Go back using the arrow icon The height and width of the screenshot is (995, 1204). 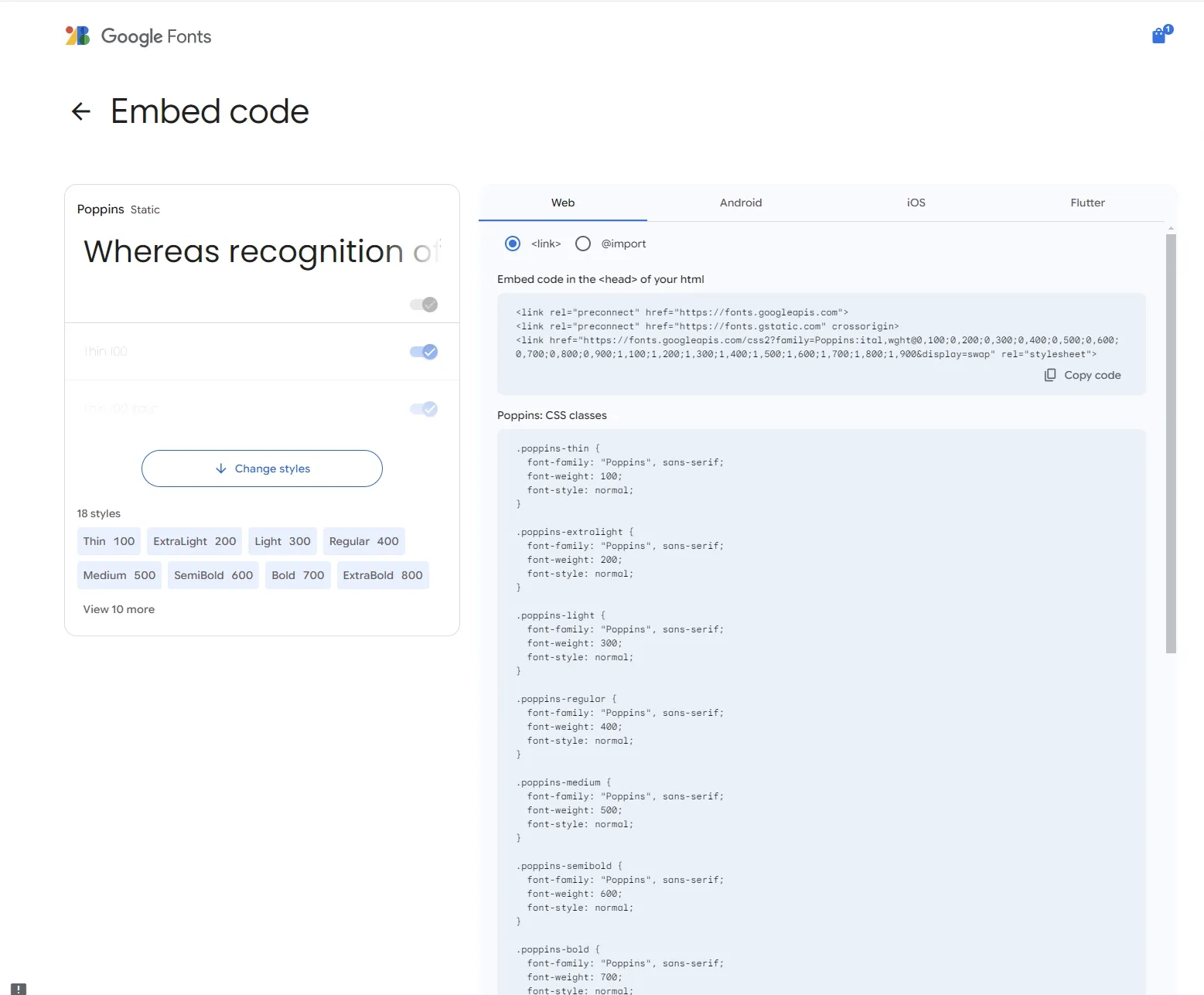pos(81,111)
